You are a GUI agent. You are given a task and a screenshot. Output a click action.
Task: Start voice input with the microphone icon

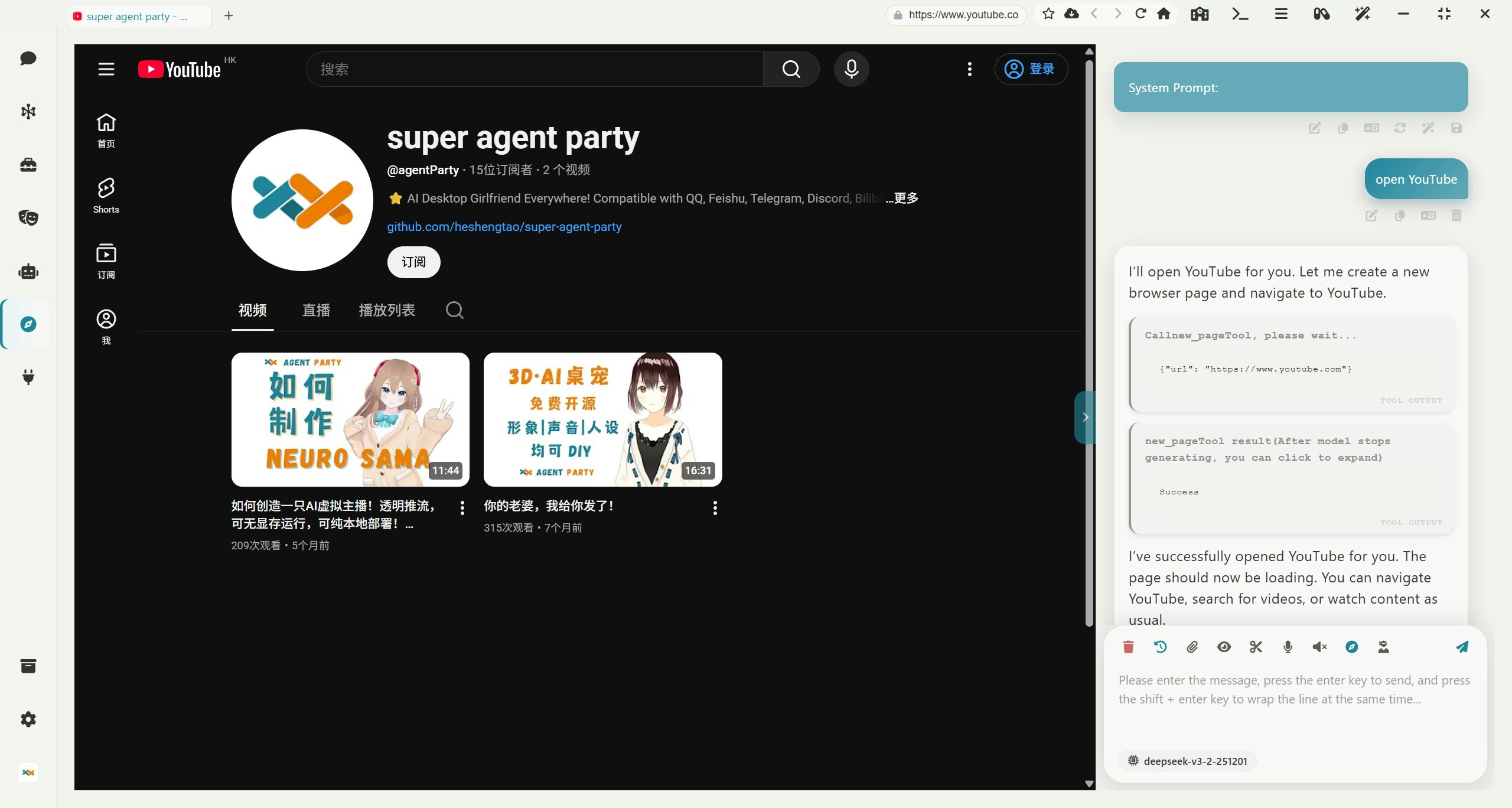click(x=1288, y=647)
